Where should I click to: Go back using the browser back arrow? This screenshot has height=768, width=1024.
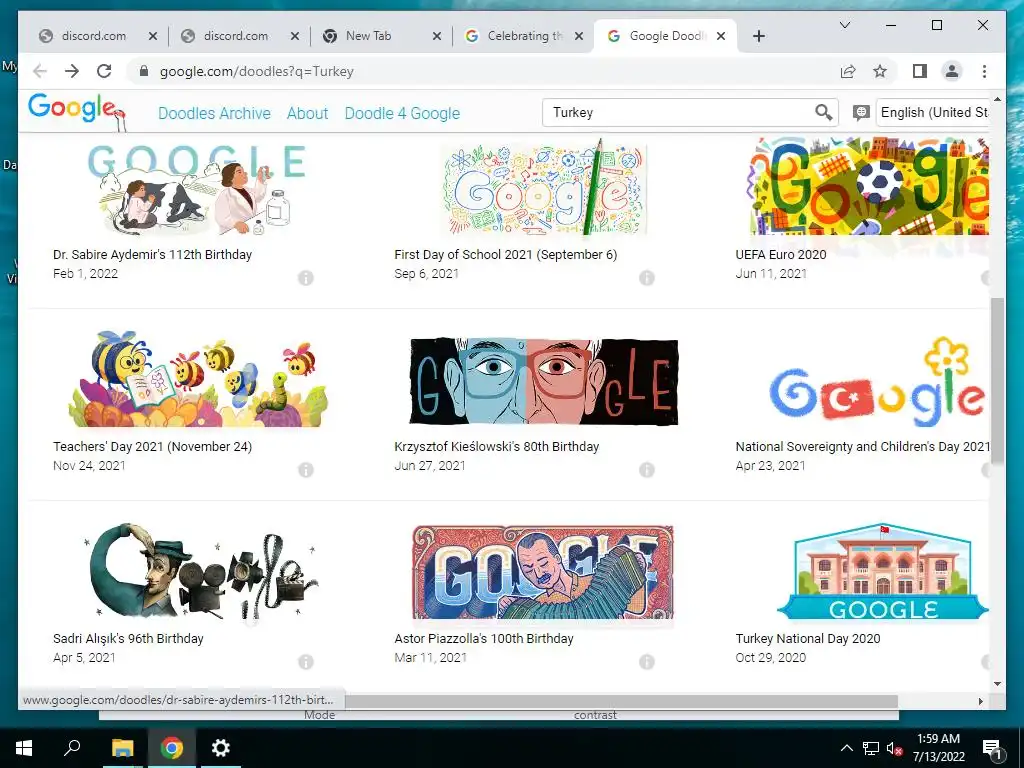point(40,71)
